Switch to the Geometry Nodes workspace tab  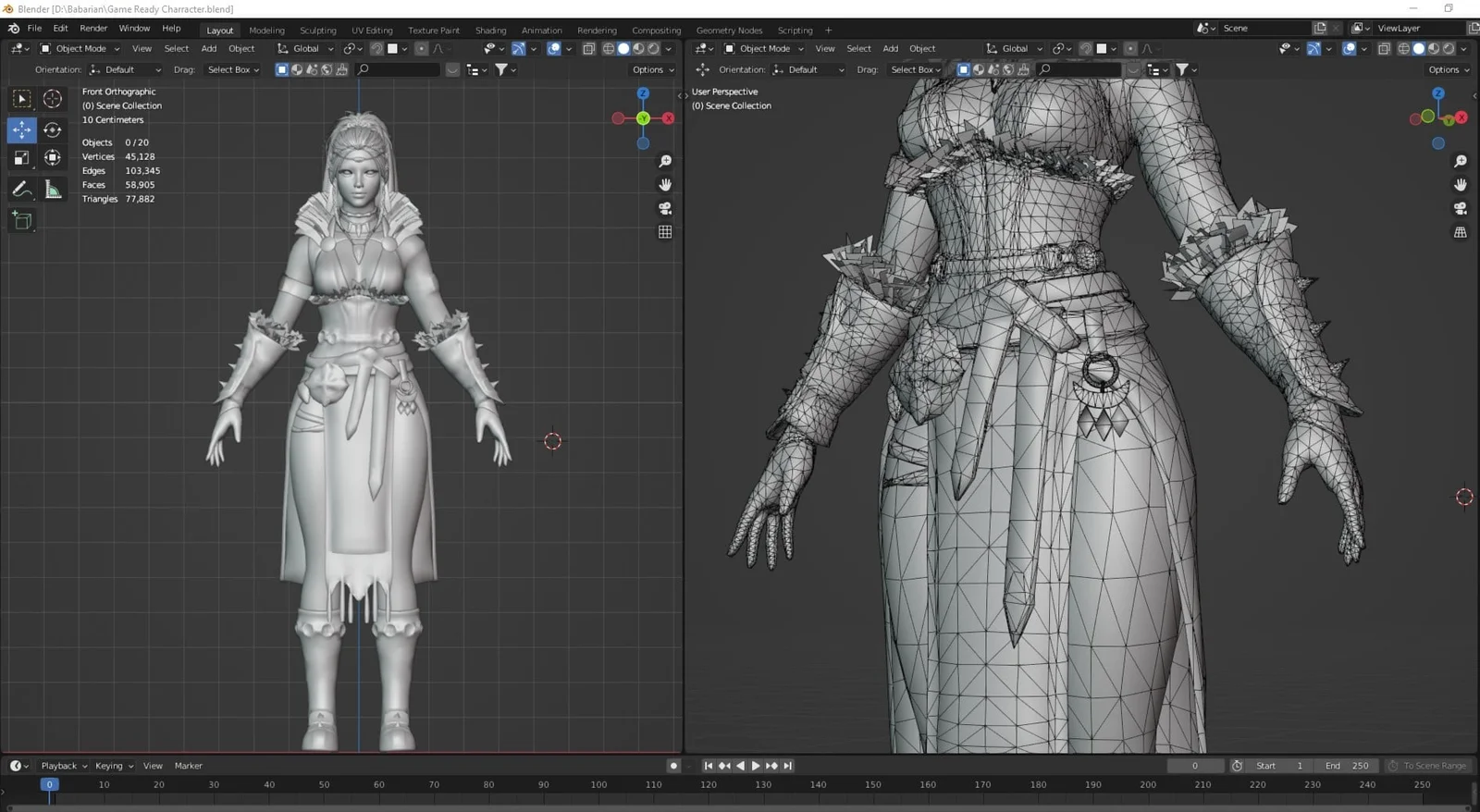[729, 31]
